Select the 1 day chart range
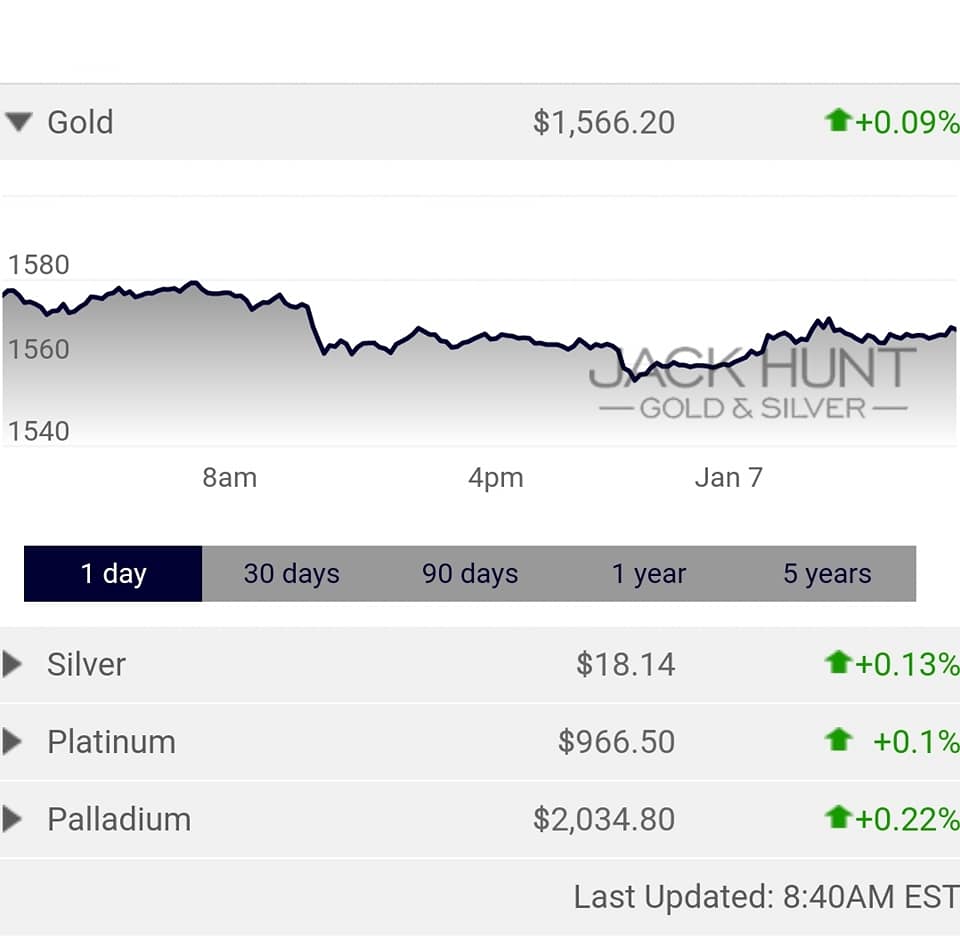The height and width of the screenshot is (948, 960). 113,574
